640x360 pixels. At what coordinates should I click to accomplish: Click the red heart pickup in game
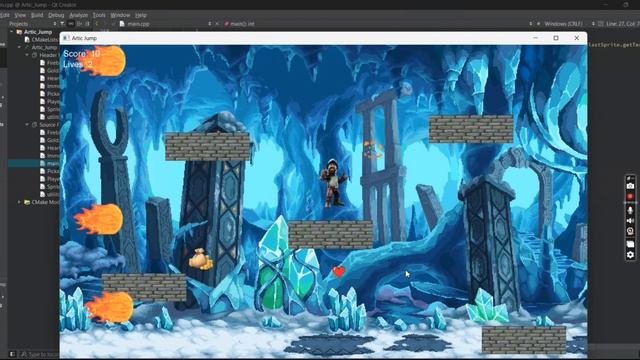pyautogui.click(x=338, y=271)
